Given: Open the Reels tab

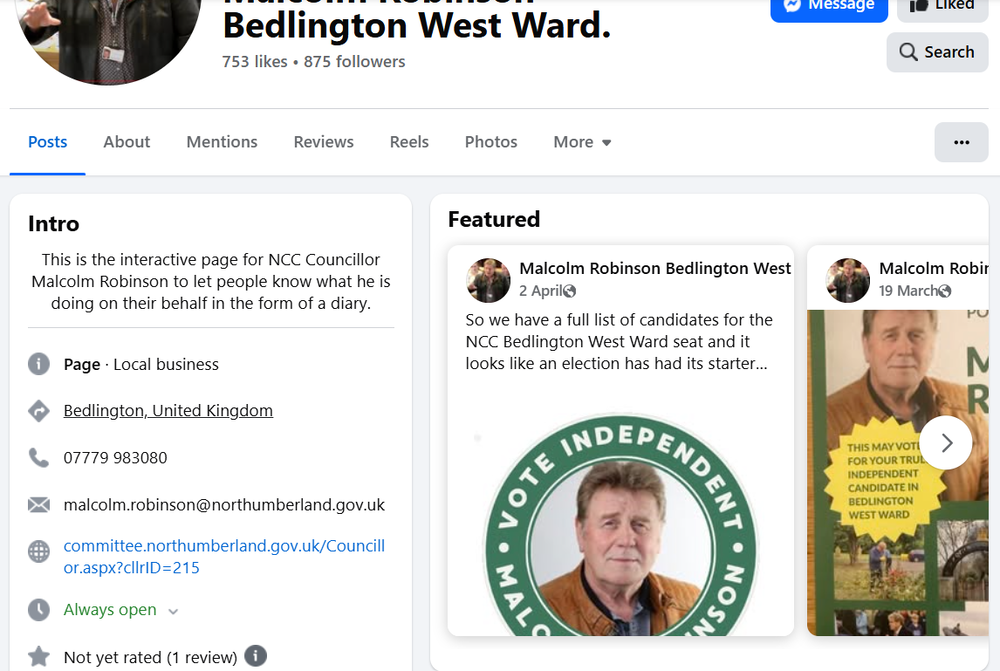Looking at the screenshot, I should [409, 142].
